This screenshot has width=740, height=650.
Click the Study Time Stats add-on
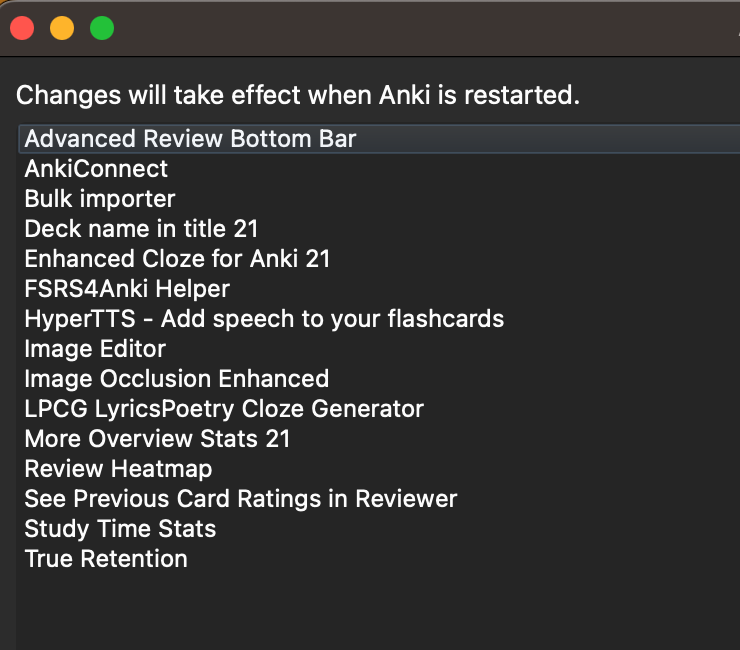click(x=120, y=529)
